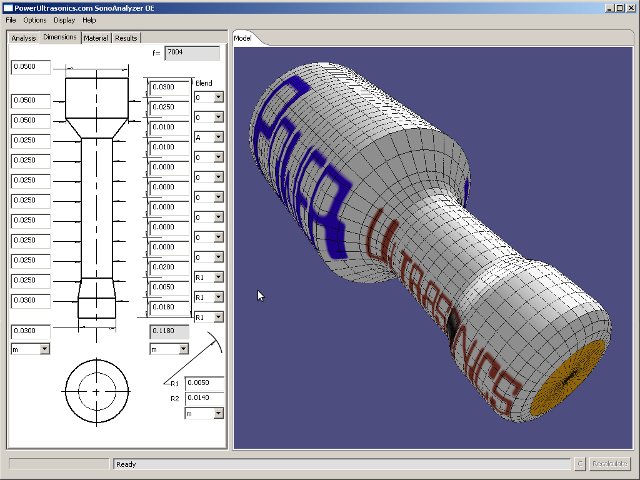
Task: Open the Blend dropdown set to A
Action: (209, 137)
